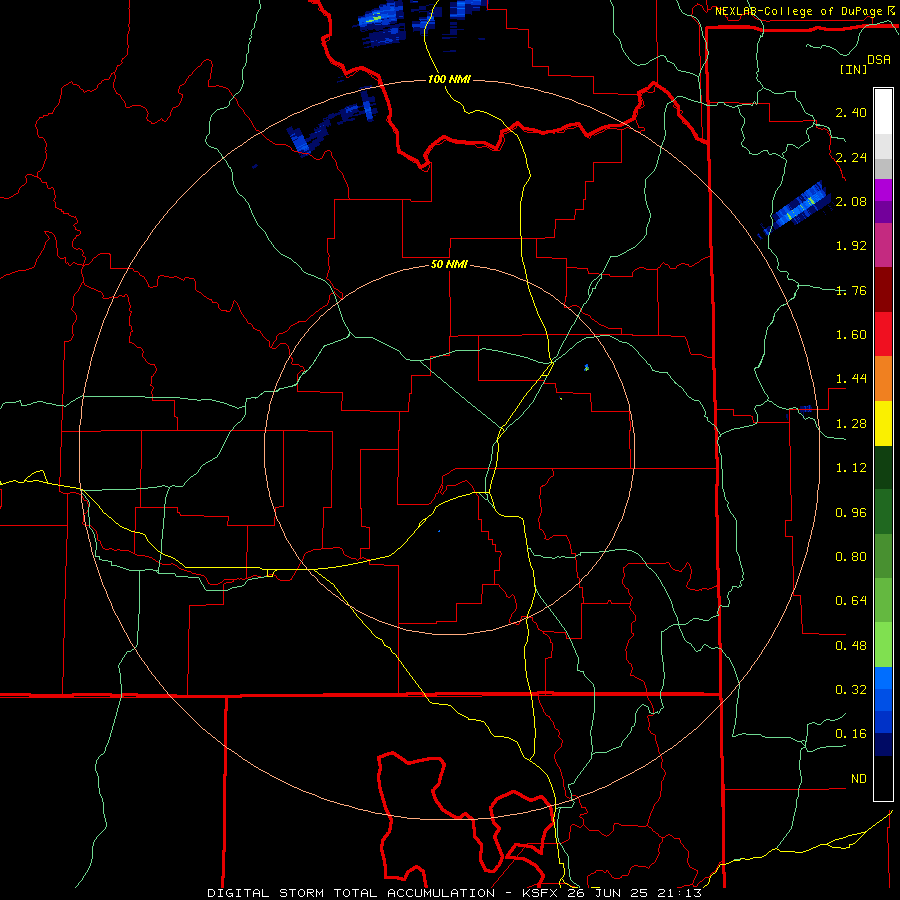Screen dimensions: 900x900
Task: Select the 0.96 legend value
Action: 851,513
